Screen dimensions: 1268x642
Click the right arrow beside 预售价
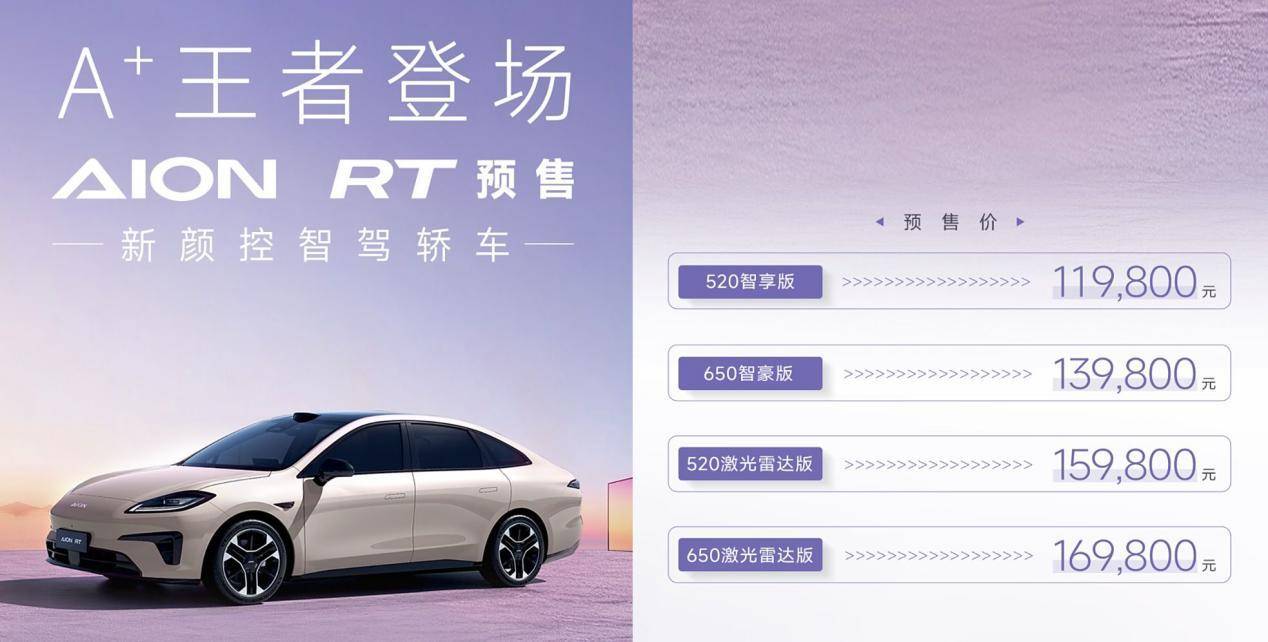pyautogui.click(x=1020, y=222)
